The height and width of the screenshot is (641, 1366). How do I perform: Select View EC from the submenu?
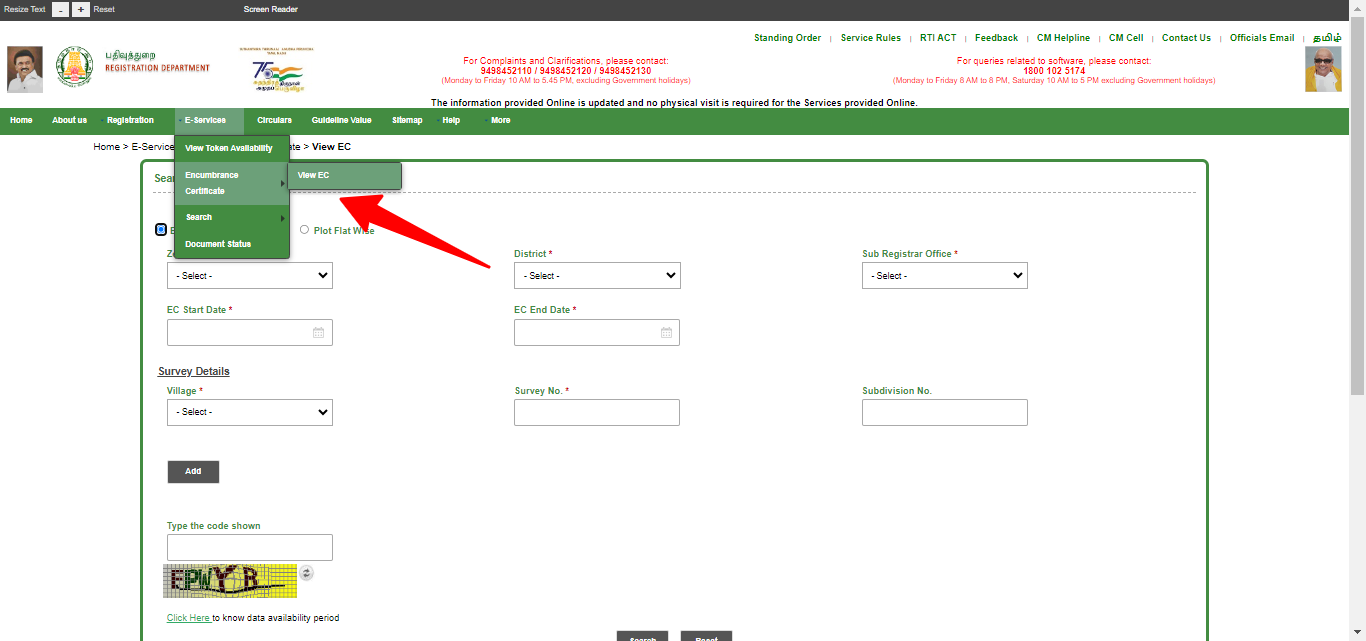(x=313, y=174)
